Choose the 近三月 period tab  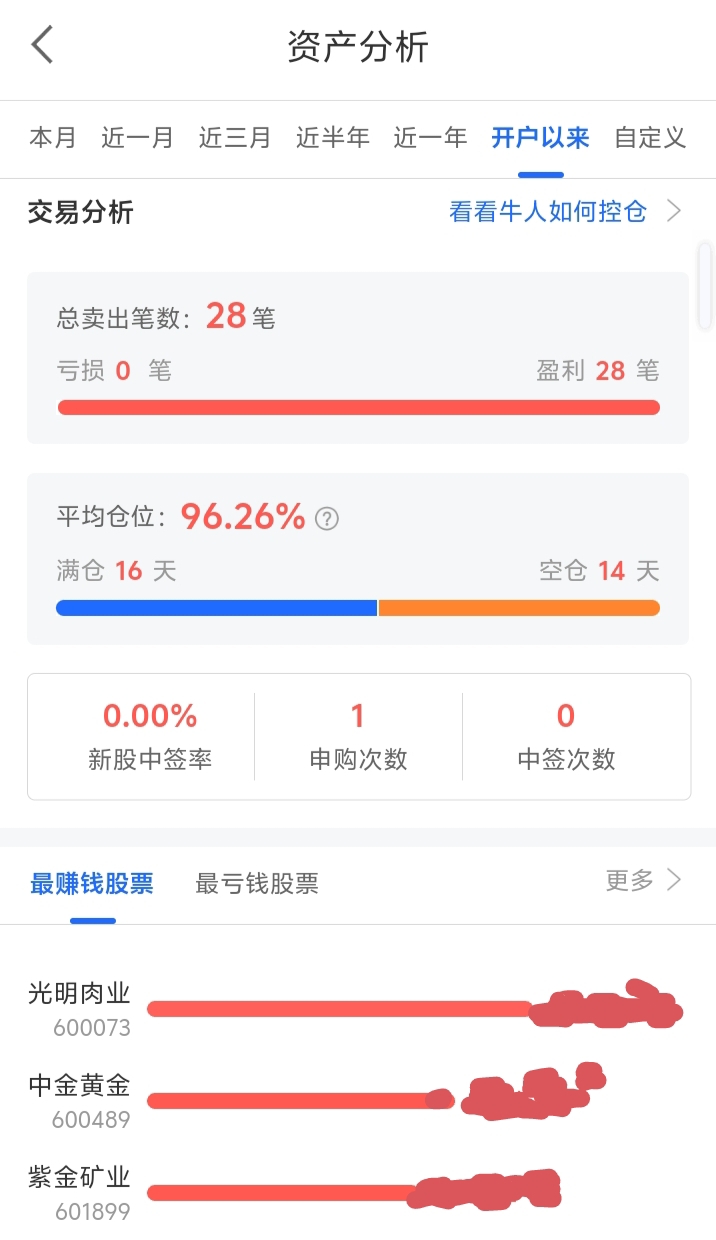(x=235, y=138)
